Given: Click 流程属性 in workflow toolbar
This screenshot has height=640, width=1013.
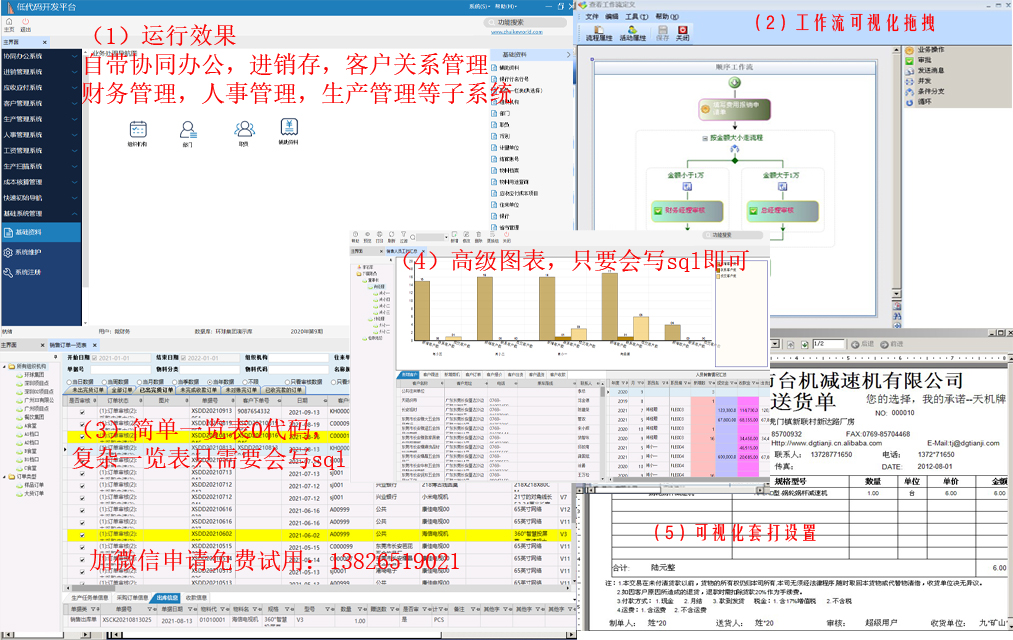Looking at the screenshot, I should coord(599,34).
